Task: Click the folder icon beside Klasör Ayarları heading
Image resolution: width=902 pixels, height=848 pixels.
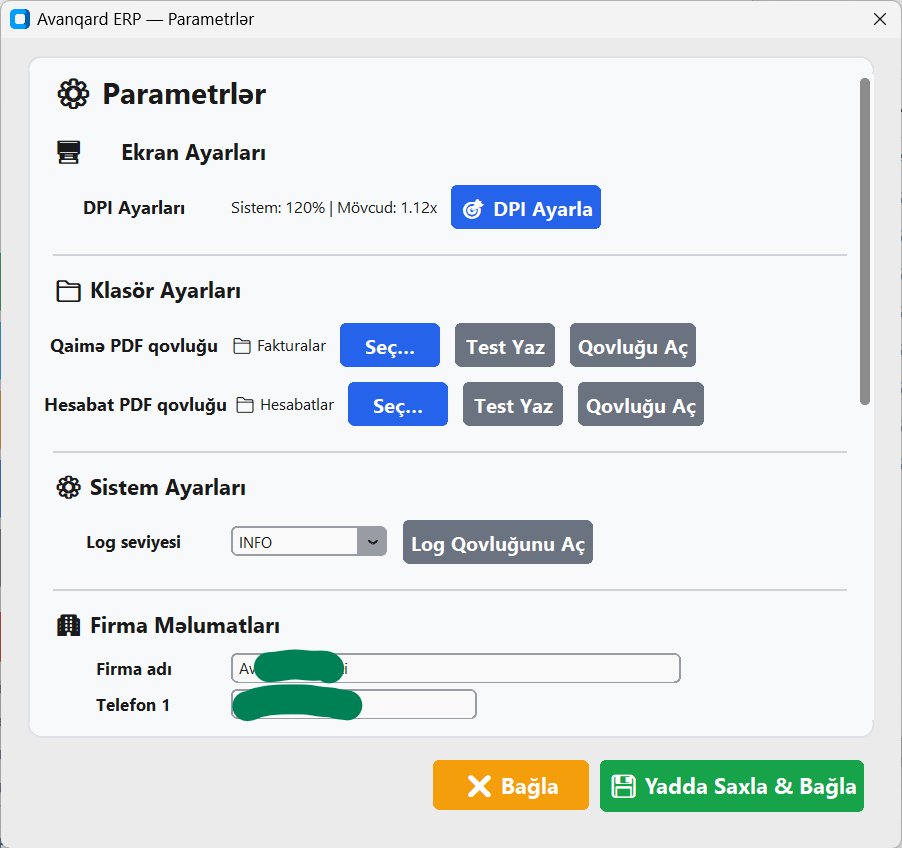Action: (x=68, y=290)
